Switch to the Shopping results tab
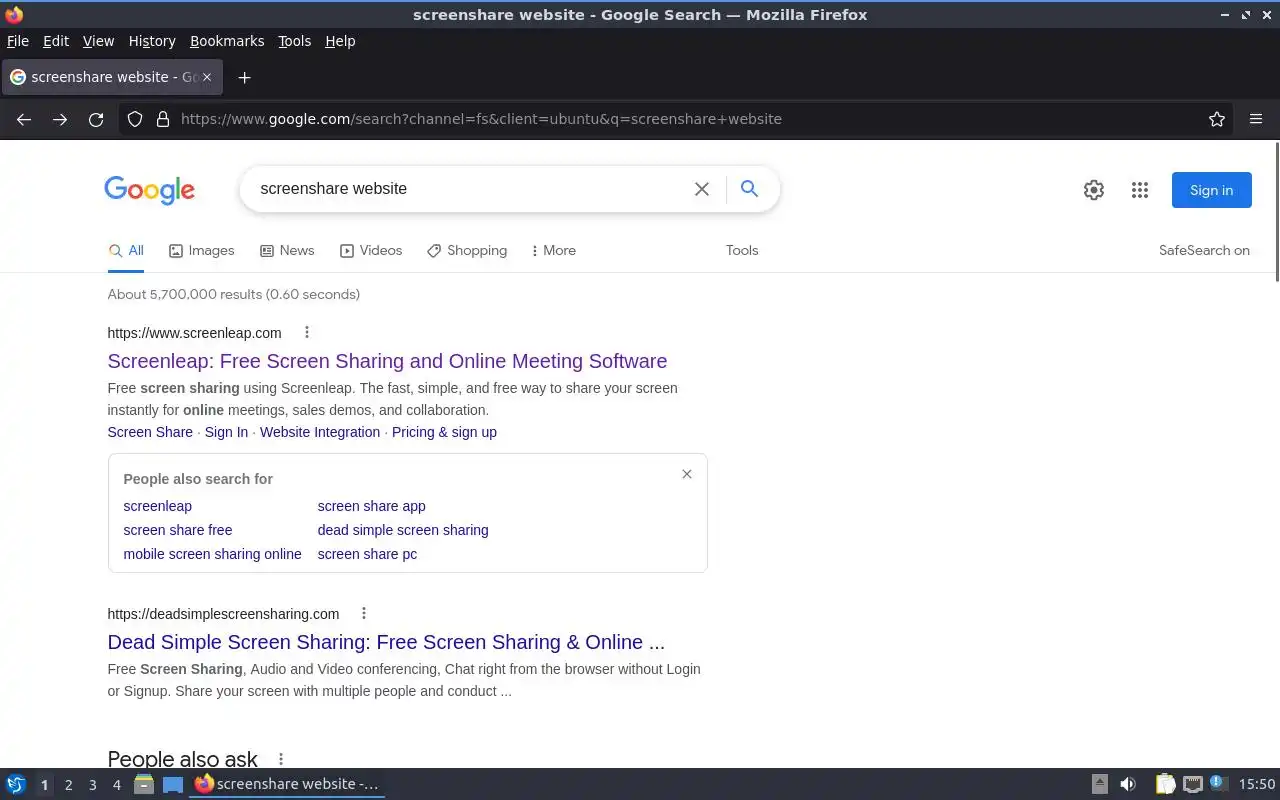The height and width of the screenshot is (800, 1280). (x=467, y=251)
